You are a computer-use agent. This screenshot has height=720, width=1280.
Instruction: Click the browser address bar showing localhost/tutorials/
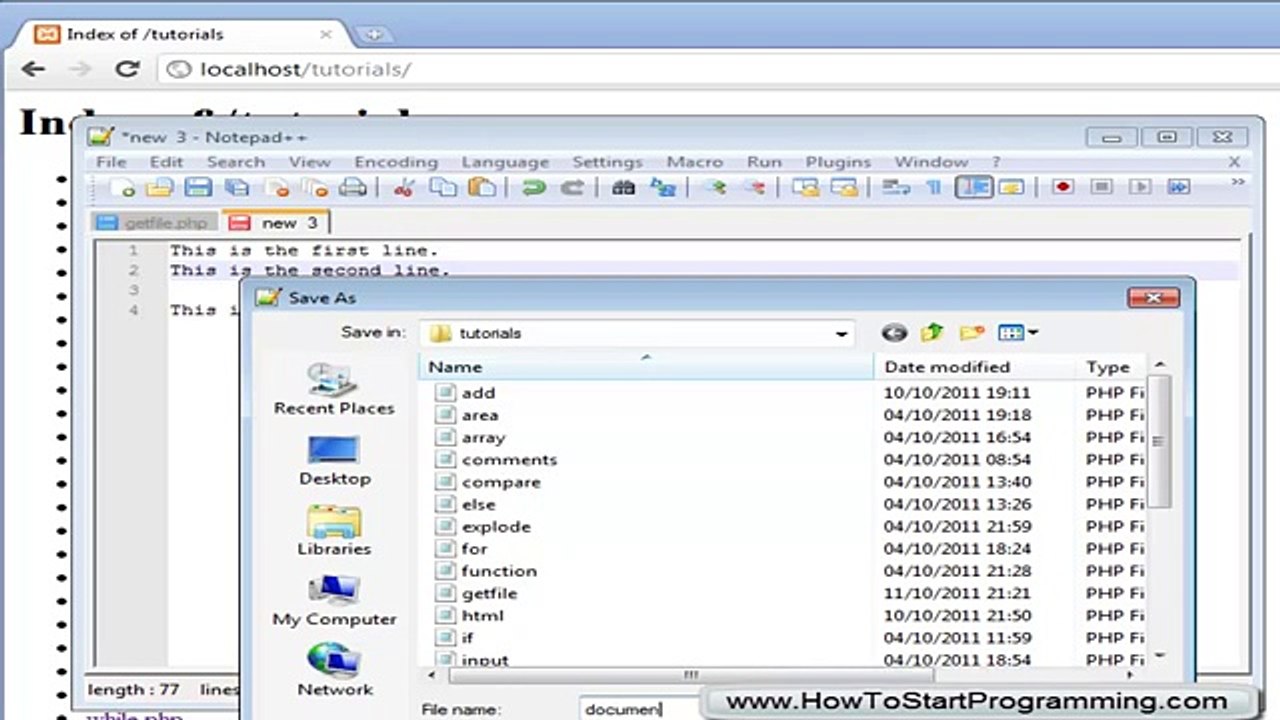pyautogui.click(x=716, y=69)
